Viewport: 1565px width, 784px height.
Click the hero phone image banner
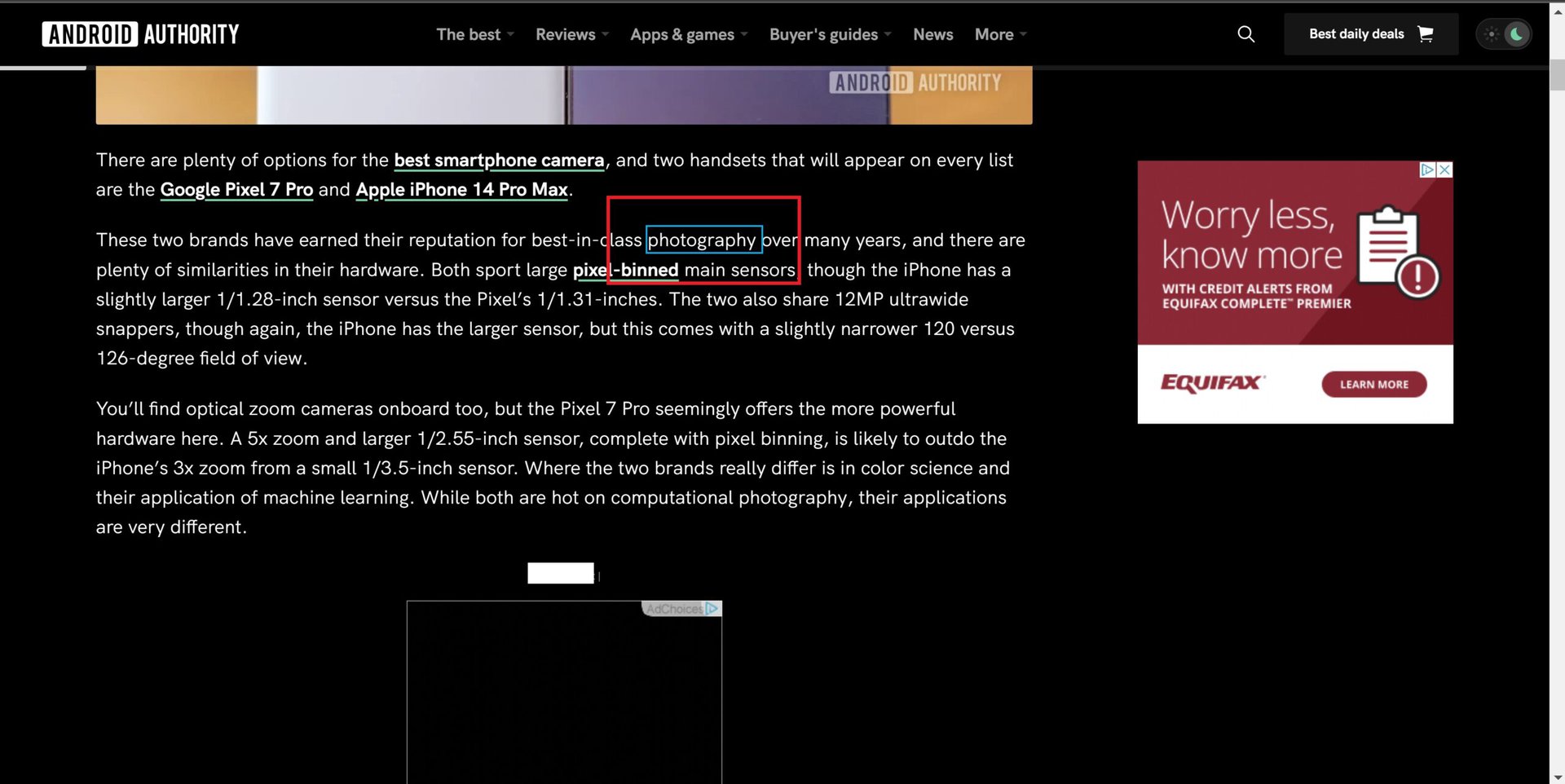tap(564, 95)
